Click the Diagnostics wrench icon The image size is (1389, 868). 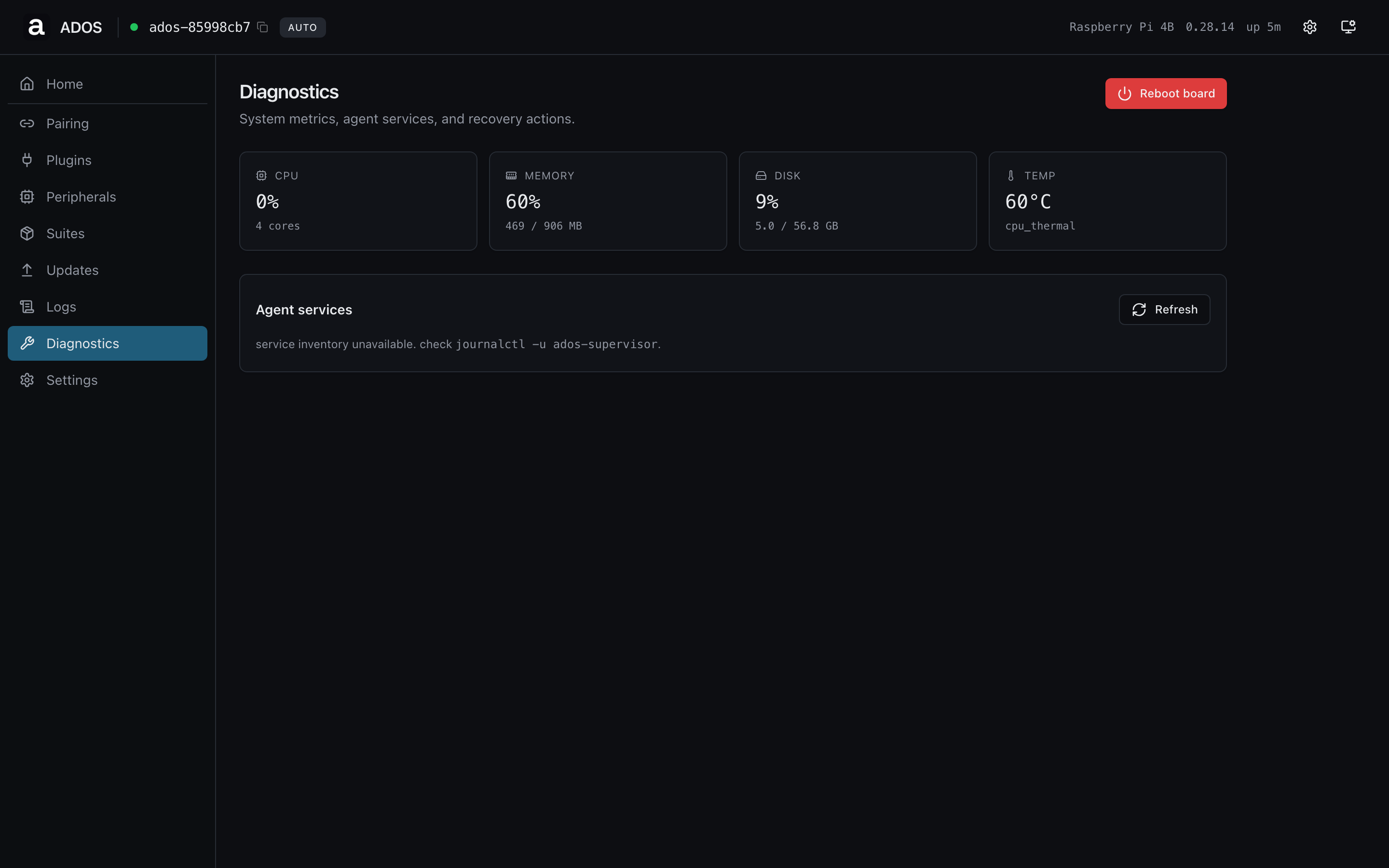pyautogui.click(x=27, y=343)
